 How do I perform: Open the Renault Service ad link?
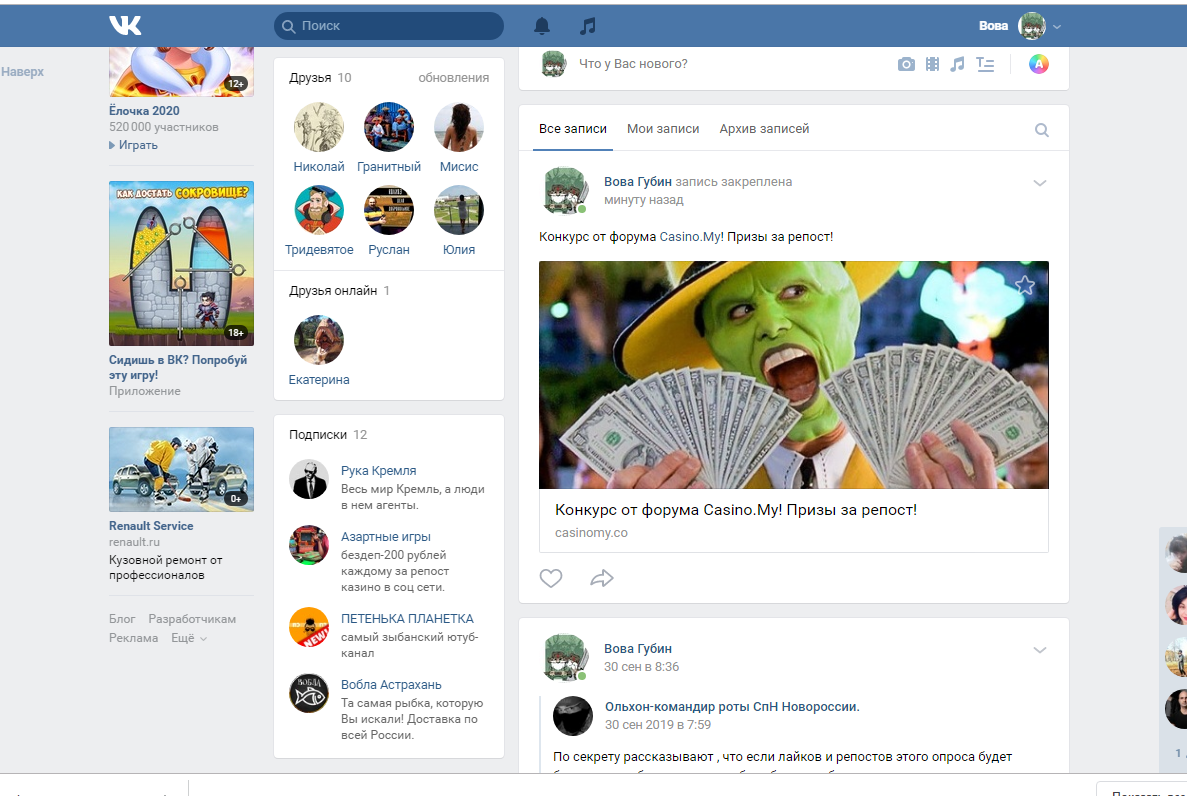(x=151, y=526)
